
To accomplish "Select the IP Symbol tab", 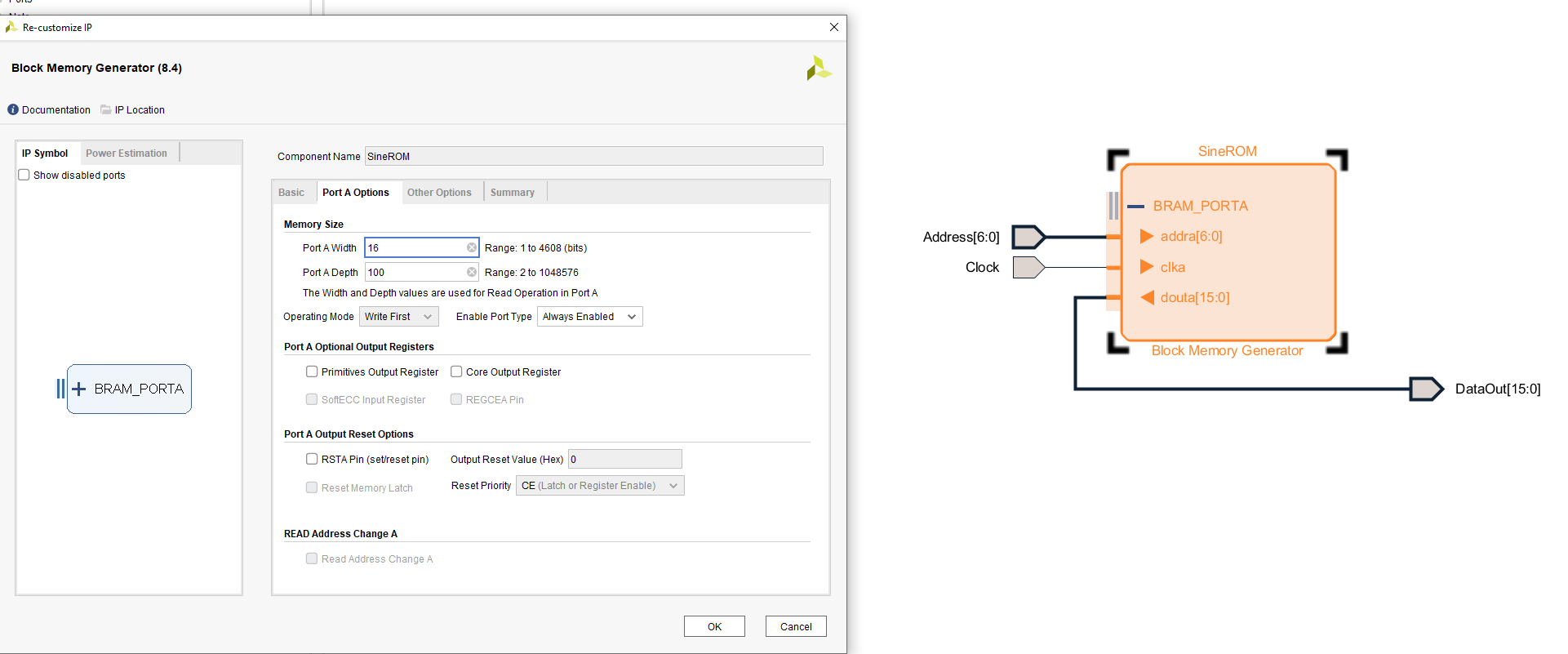I will coord(45,153).
